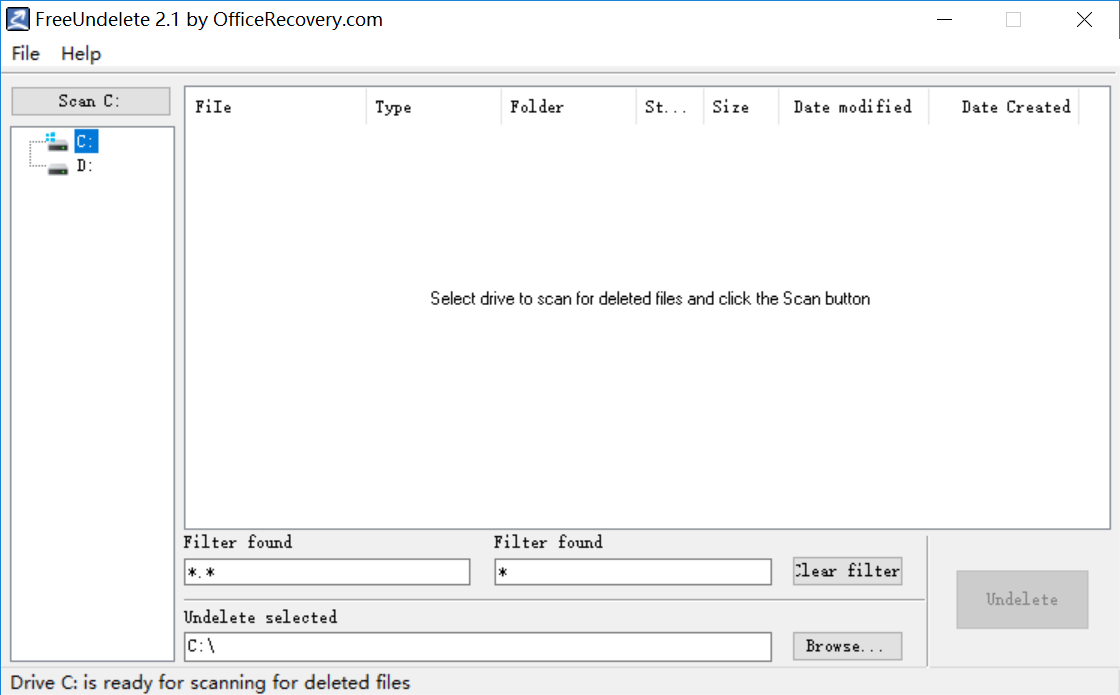Image resolution: width=1120 pixels, height=695 pixels.
Task: Focus the second filter field containing *
Action: (632, 572)
